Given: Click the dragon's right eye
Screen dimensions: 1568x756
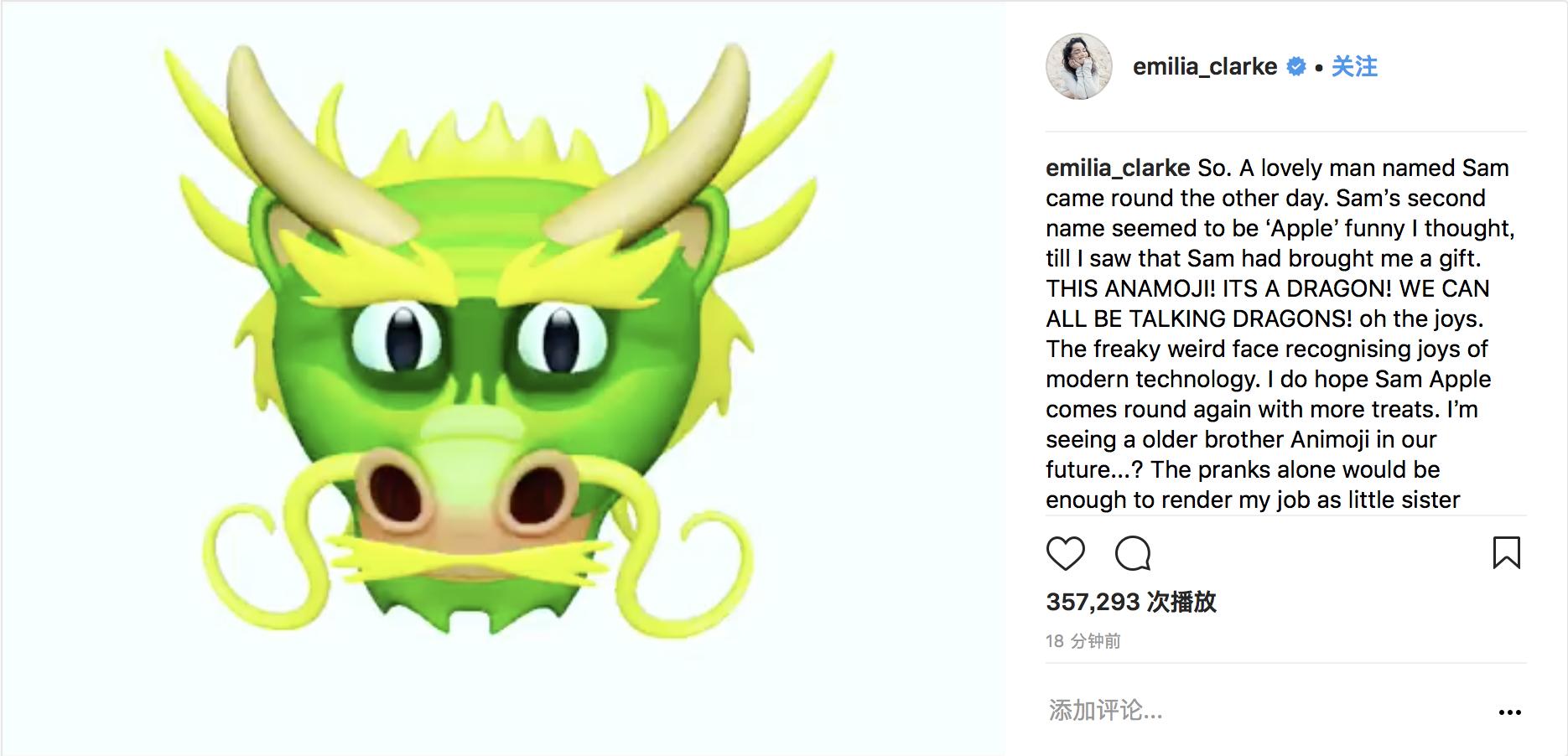Looking at the screenshot, I should tap(561, 338).
